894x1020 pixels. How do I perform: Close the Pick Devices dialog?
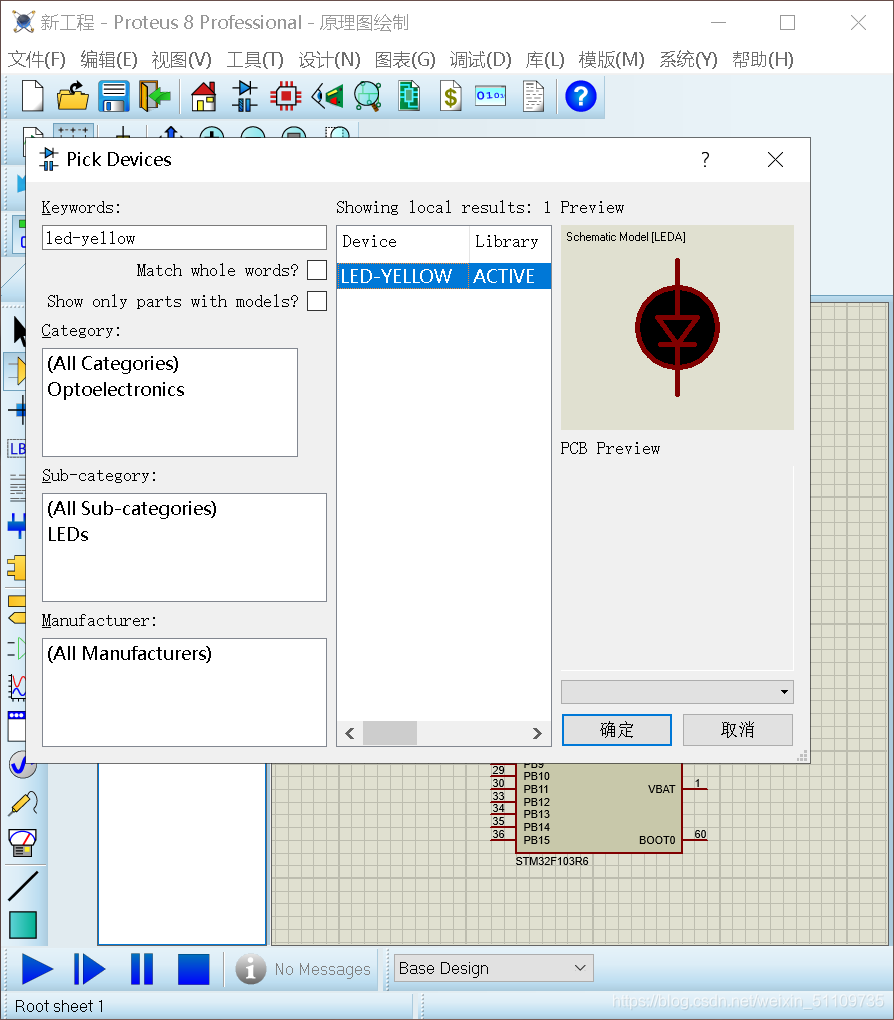coord(775,159)
